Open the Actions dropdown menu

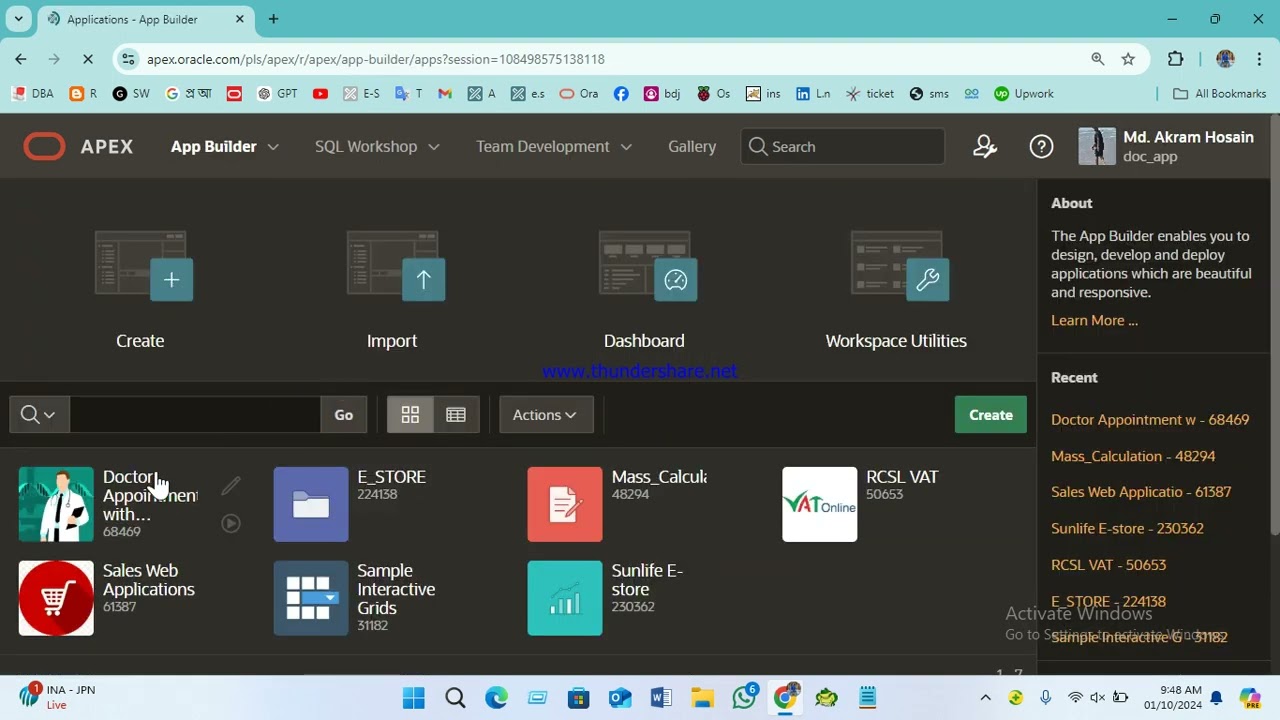[545, 415]
